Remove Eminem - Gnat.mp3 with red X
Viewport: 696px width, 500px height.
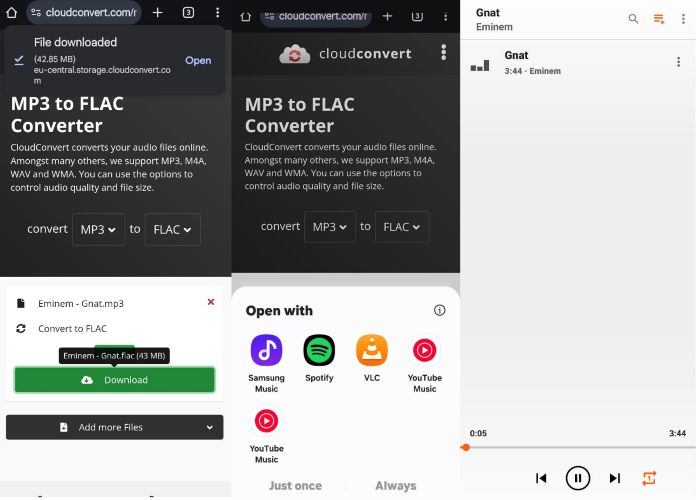coord(210,302)
